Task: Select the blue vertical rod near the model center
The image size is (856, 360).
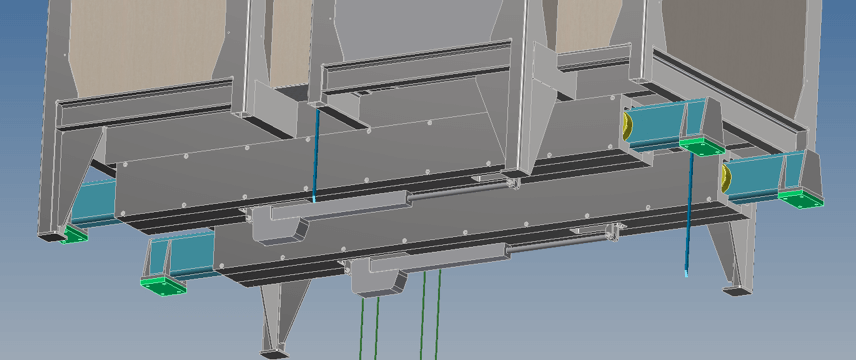Action: pos(316,154)
